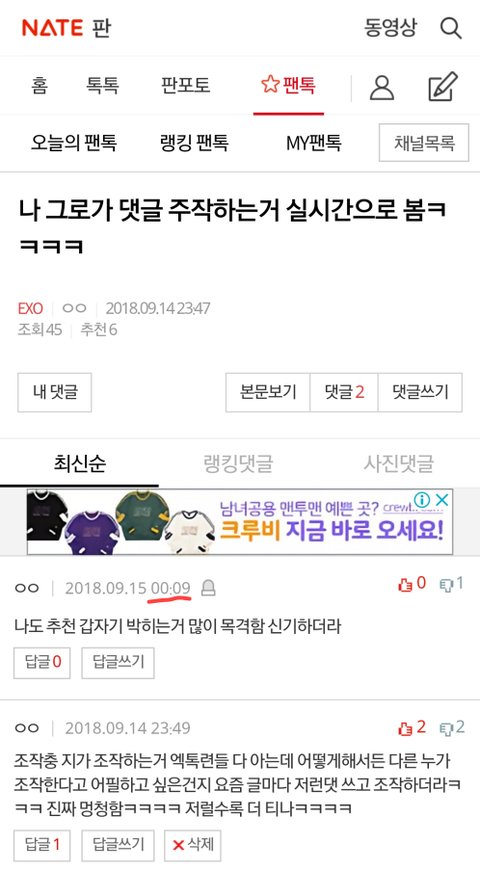
Task: Close the ad with X icon
Action: [x=442, y=500]
